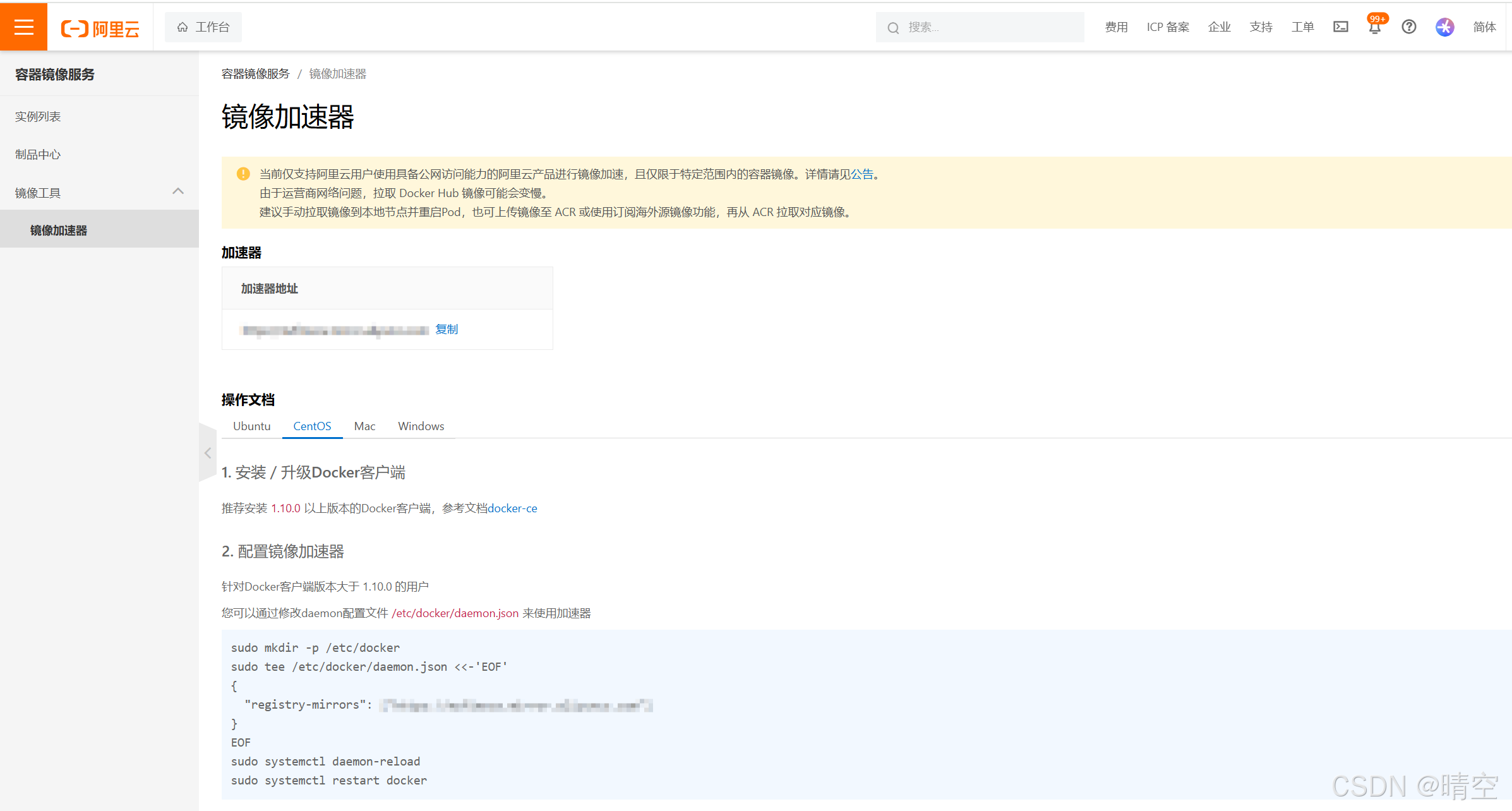This screenshot has height=811, width=1512.
Task: Open the docker-ce documentation link
Action: coord(512,508)
